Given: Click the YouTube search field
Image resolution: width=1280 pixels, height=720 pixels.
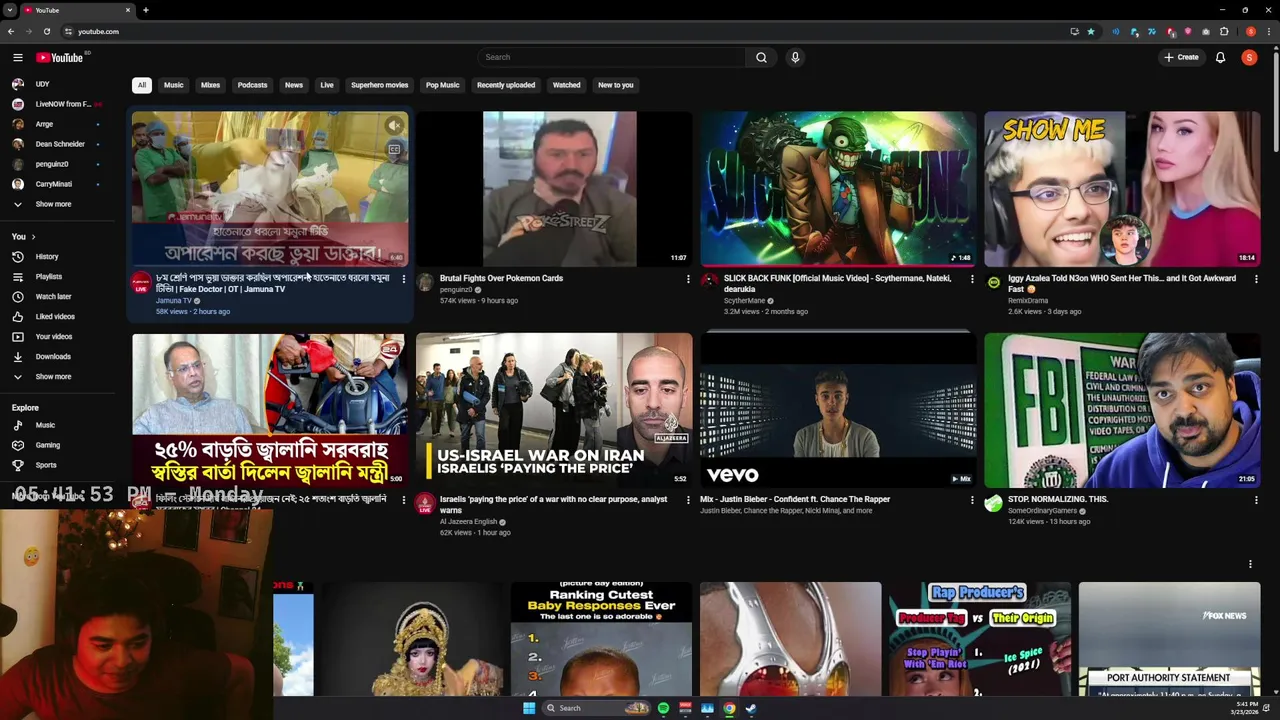Looking at the screenshot, I should pos(612,58).
